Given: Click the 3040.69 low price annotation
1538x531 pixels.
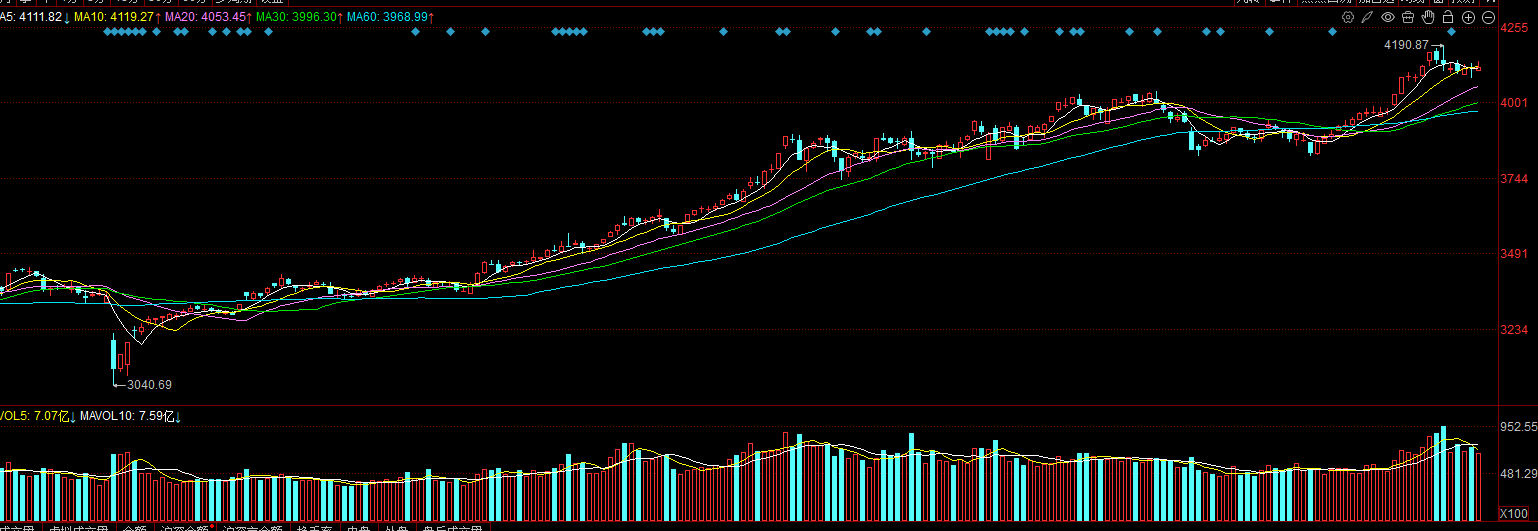Looking at the screenshot, I should pos(149,384).
